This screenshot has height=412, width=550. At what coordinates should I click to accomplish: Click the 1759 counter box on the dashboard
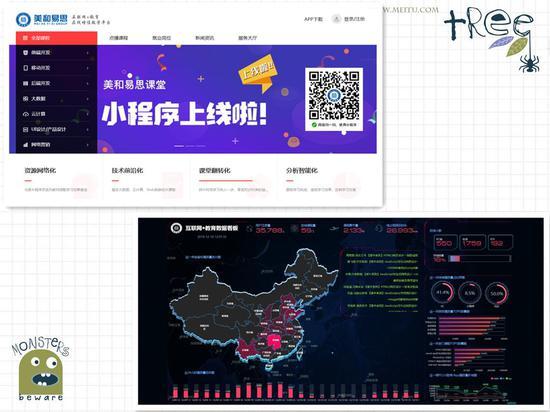point(472,242)
